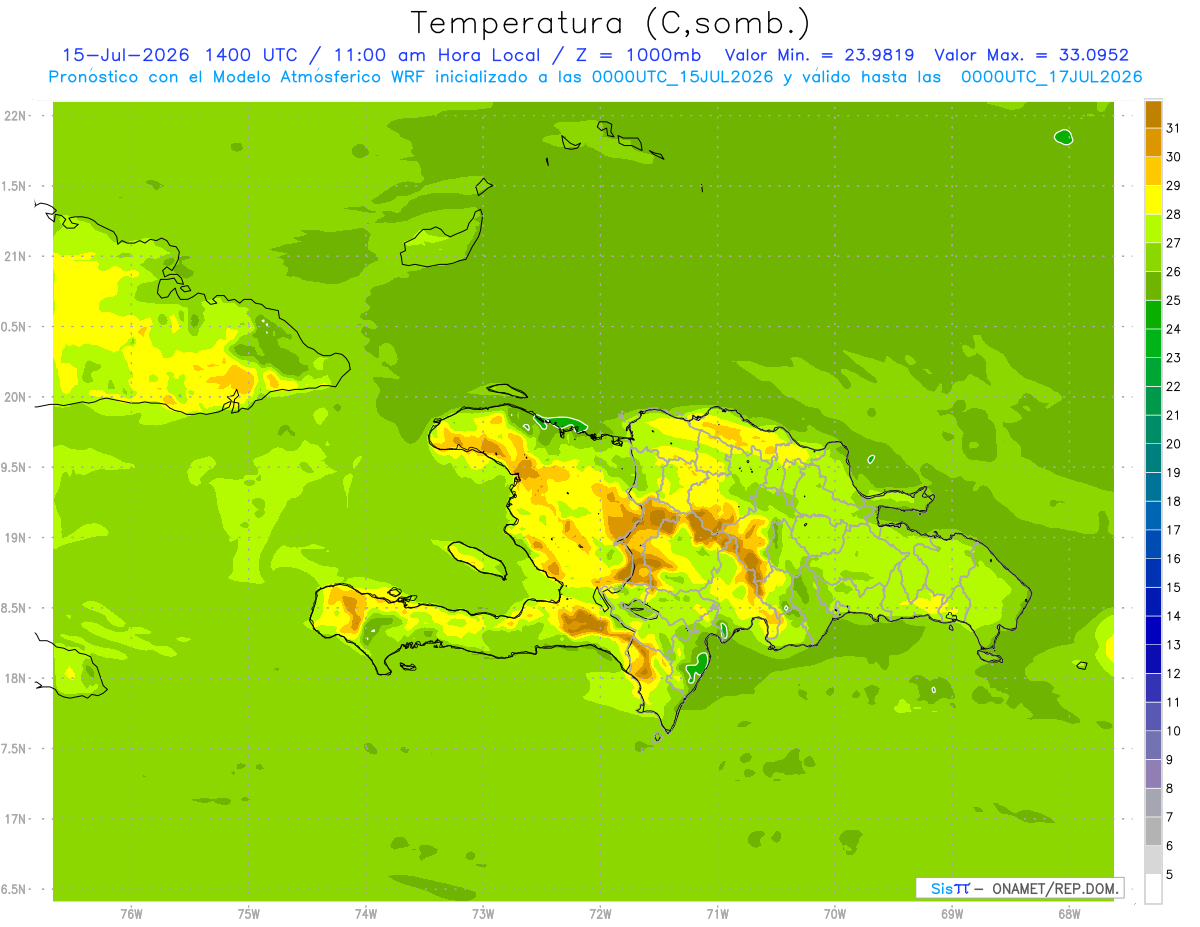The width and height of the screenshot is (1200, 927).
Task: Click longitude label "76W"
Action: 131,914
